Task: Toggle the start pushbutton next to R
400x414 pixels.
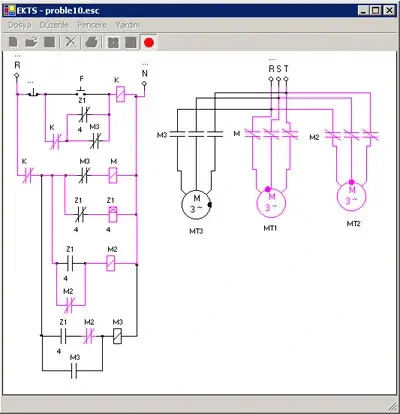Action: coord(33,93)
